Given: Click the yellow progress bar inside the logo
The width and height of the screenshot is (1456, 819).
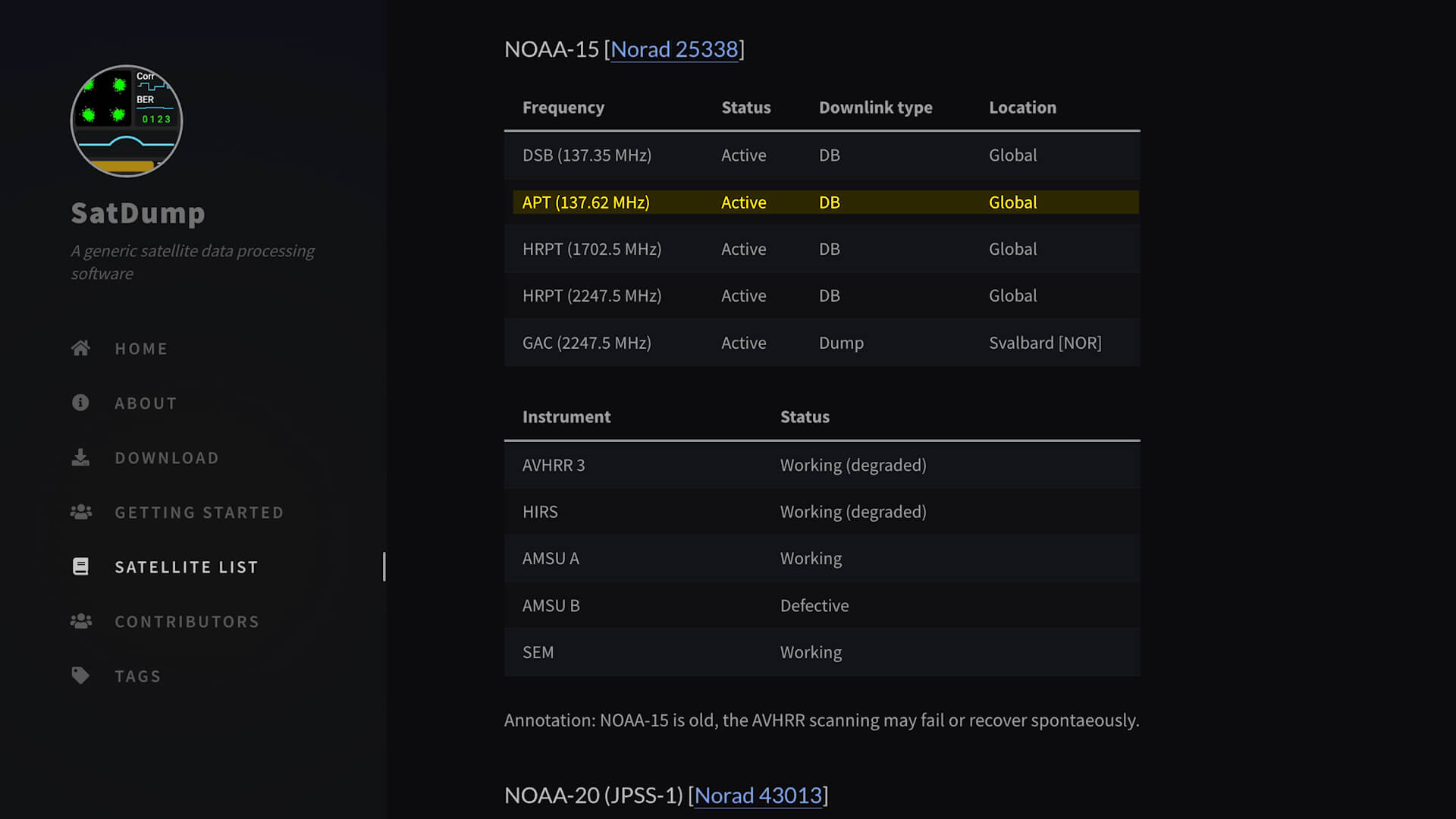Looking at the screenshot, I should pos(124,165).
